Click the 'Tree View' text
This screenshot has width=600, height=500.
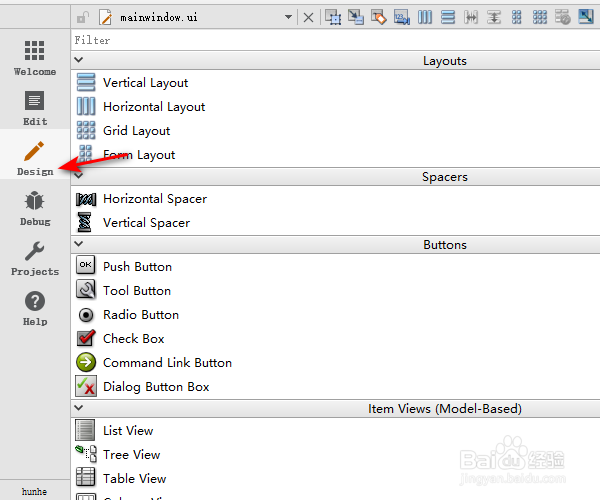click(132, 455)
